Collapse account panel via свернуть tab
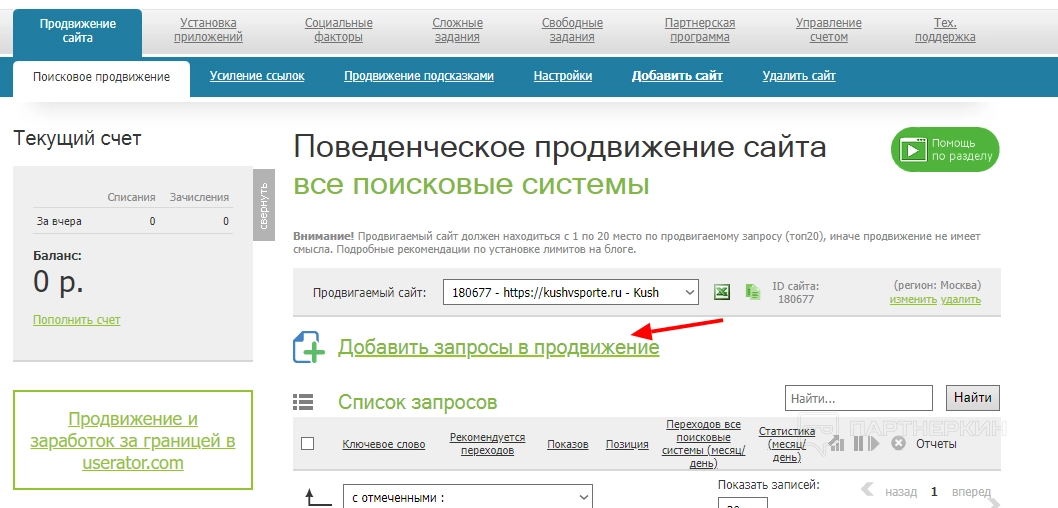The height and width of the screenshot is (508, 1058). pos(264,204)
